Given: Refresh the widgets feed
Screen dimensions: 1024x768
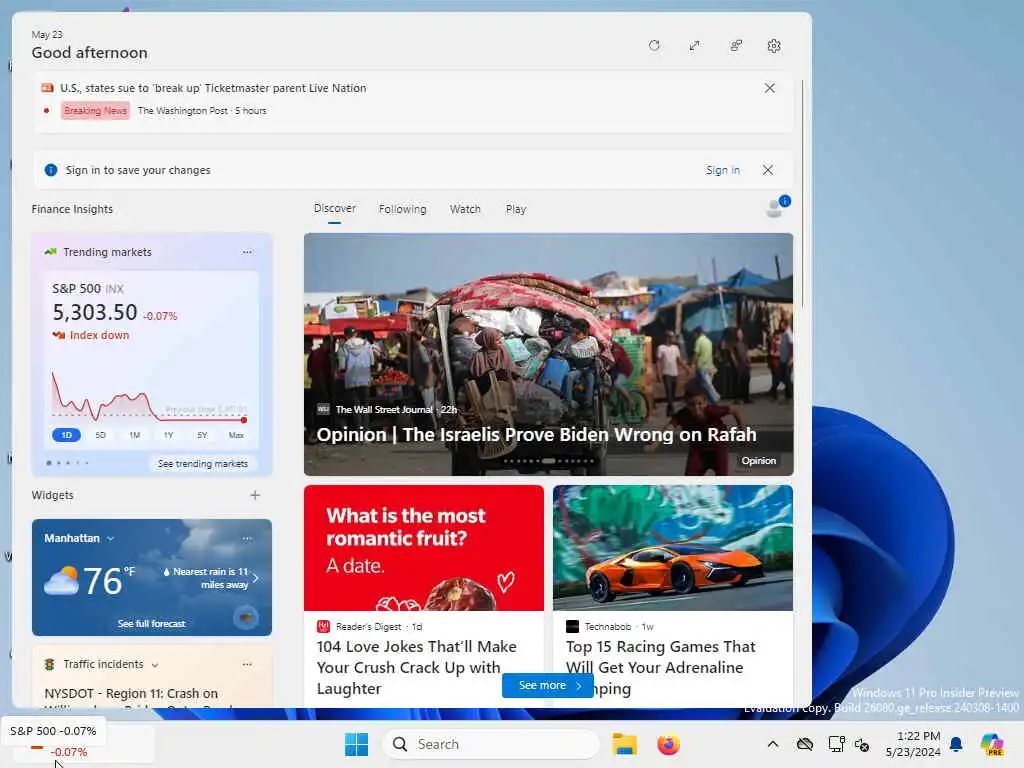Looking at the screenshot, I should [x=654, y=46].
